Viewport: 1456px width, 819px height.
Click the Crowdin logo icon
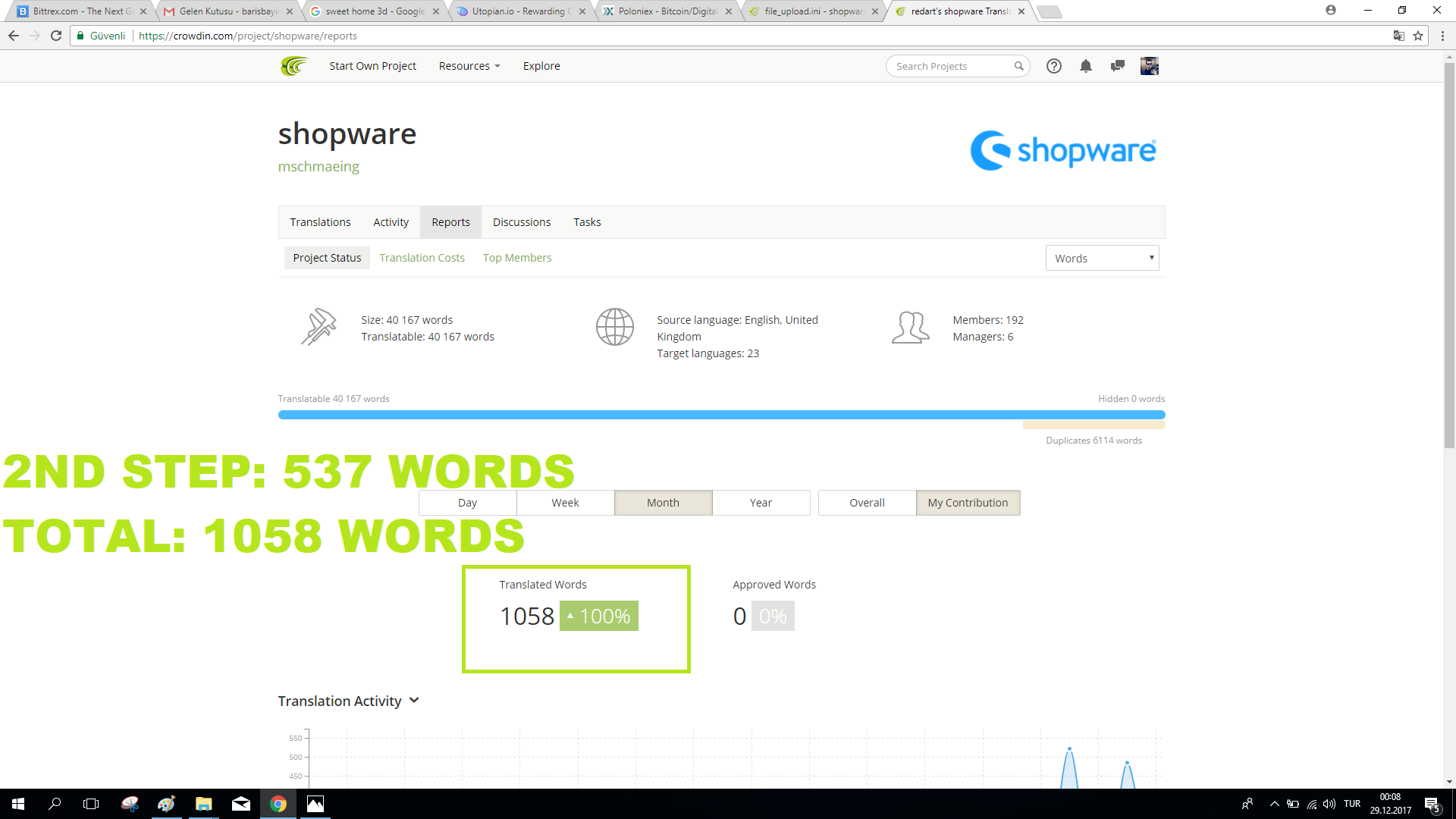pos(293,66)
